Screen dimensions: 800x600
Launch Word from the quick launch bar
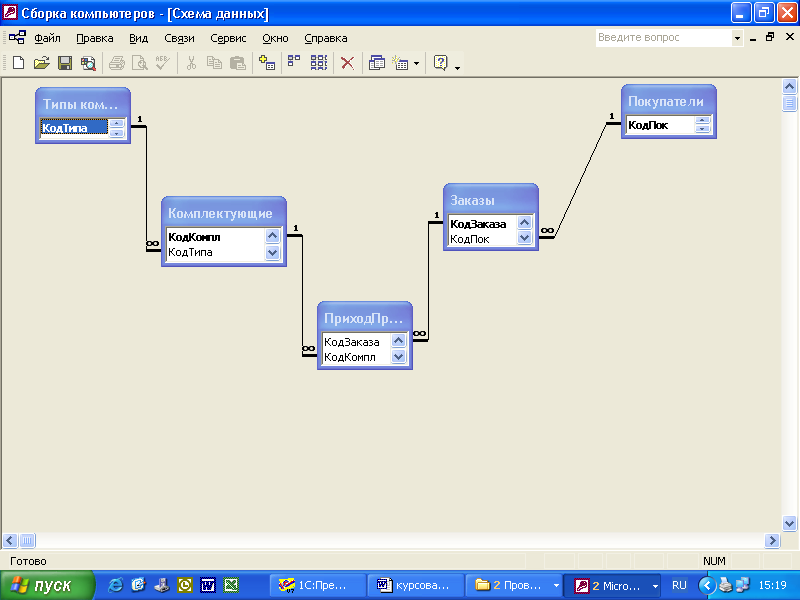208,585
